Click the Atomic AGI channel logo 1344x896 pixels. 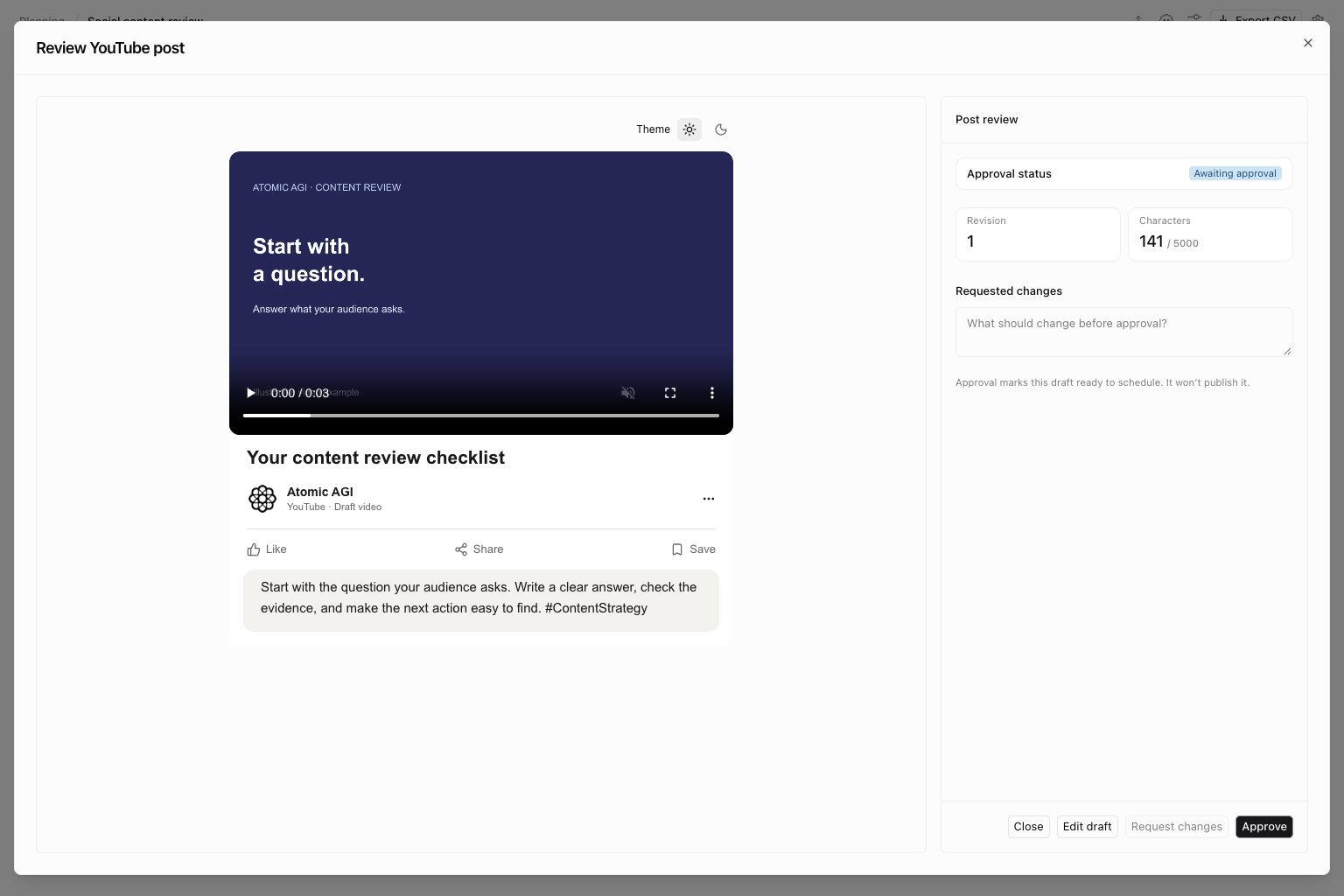(262, 499)
